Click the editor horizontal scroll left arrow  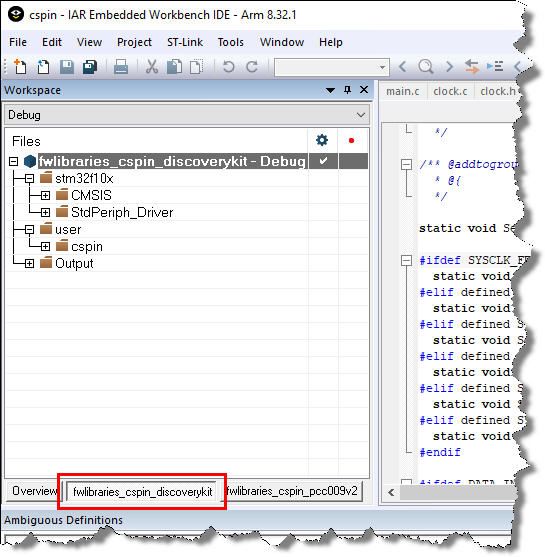tap(391, 492)
